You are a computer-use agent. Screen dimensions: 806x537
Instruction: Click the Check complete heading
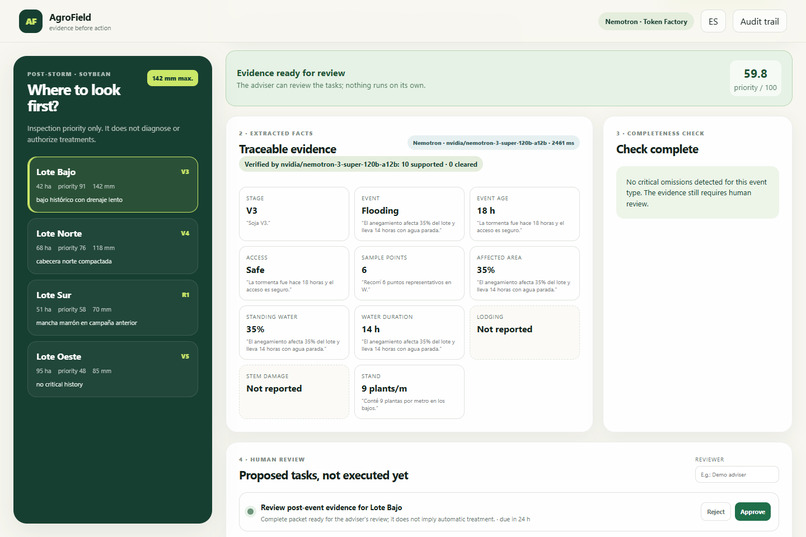pyautogui.click(x=657, y=149)
